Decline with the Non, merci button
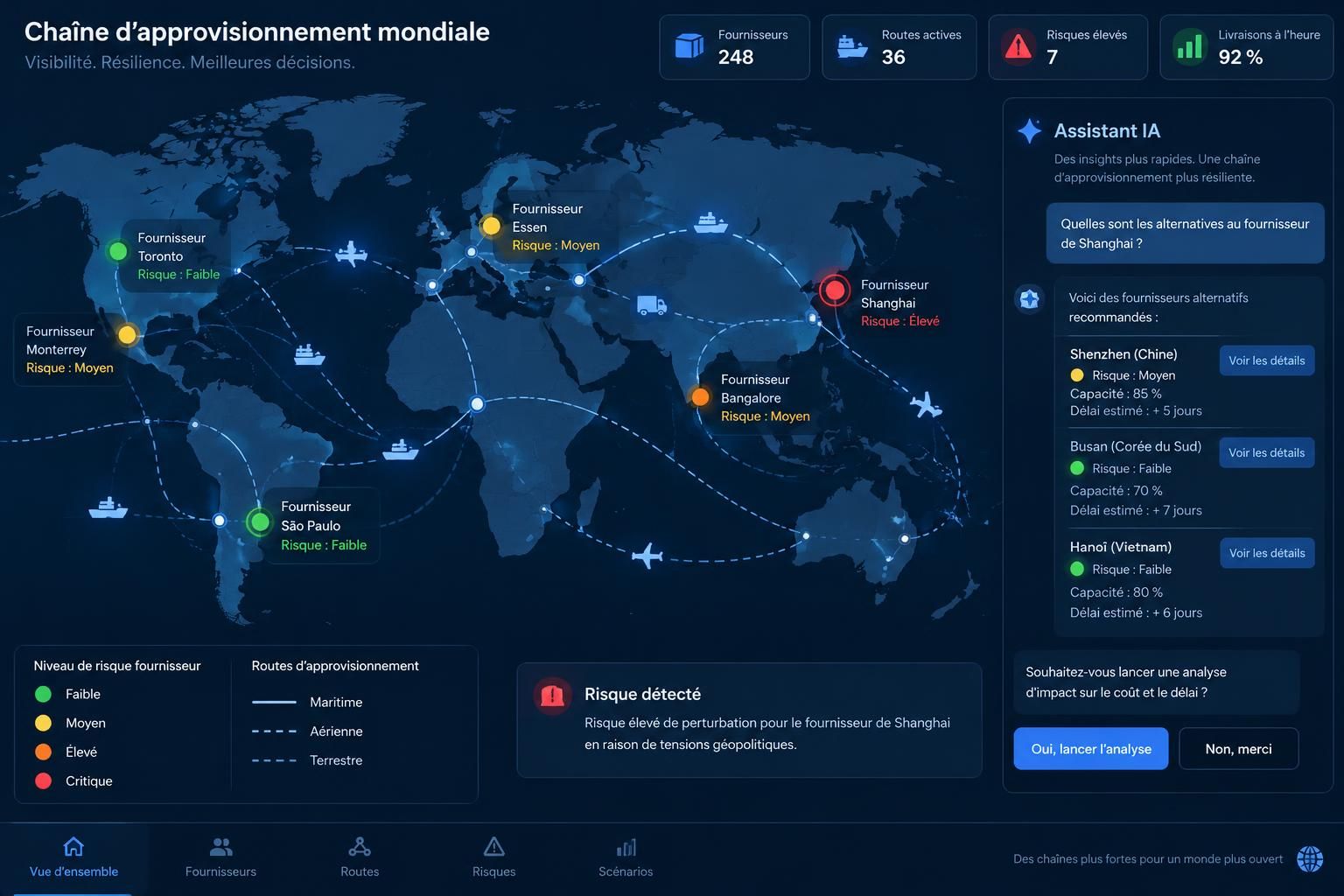The width and height of the screenshot is (1344, 896). click(x=1238, y=749)
